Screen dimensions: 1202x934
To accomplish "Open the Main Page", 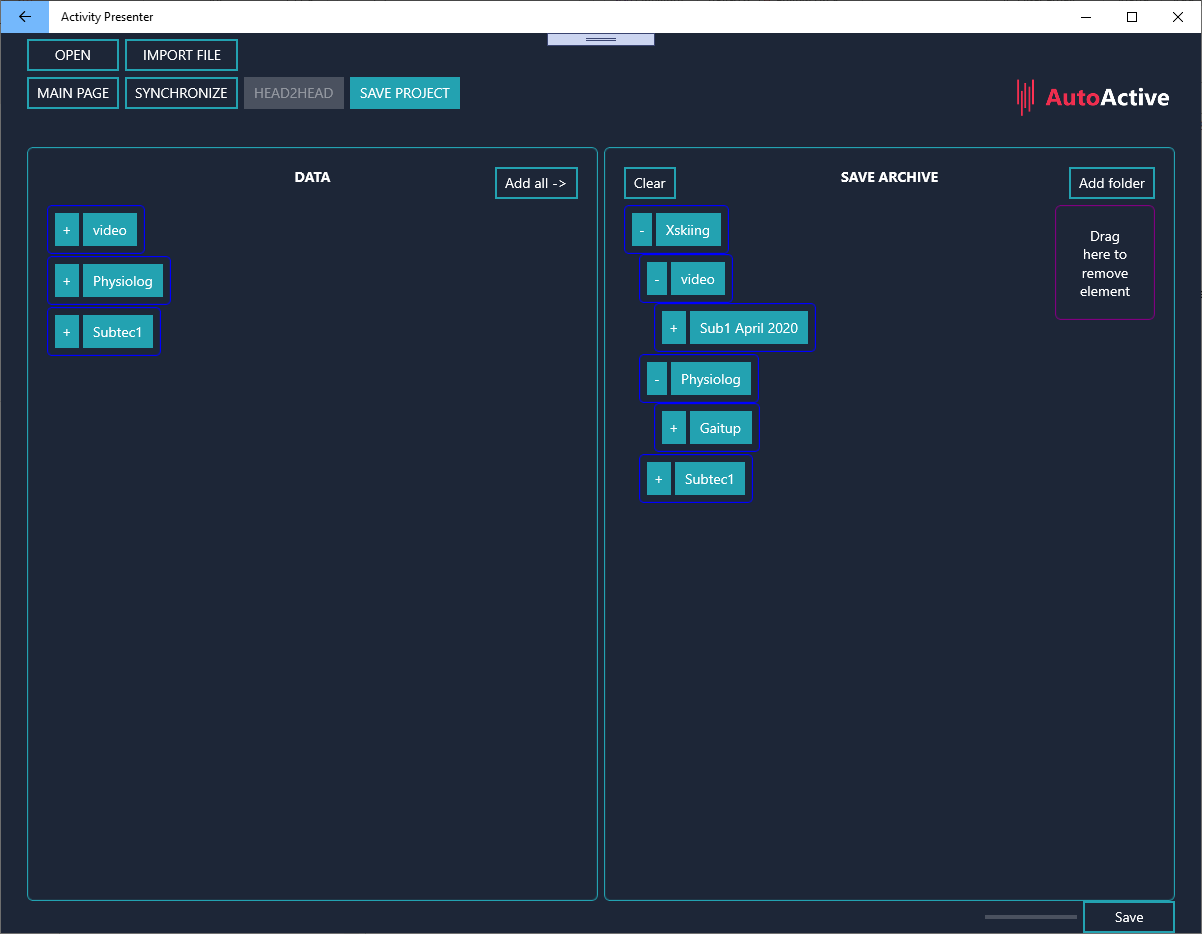I will (x=73, y=93).
